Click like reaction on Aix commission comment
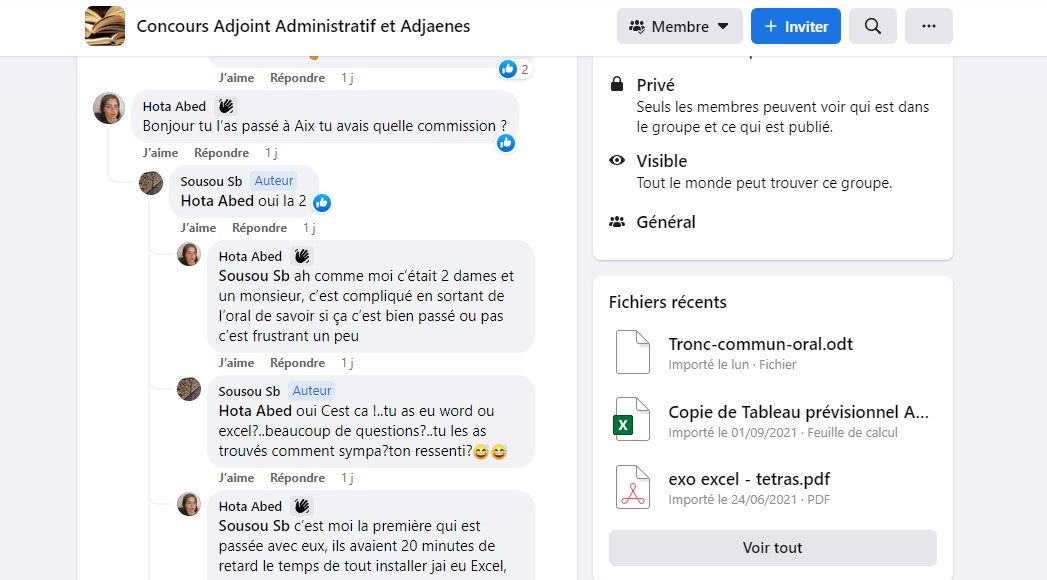The image size is (1047, 580). click(x=505, y=143)
